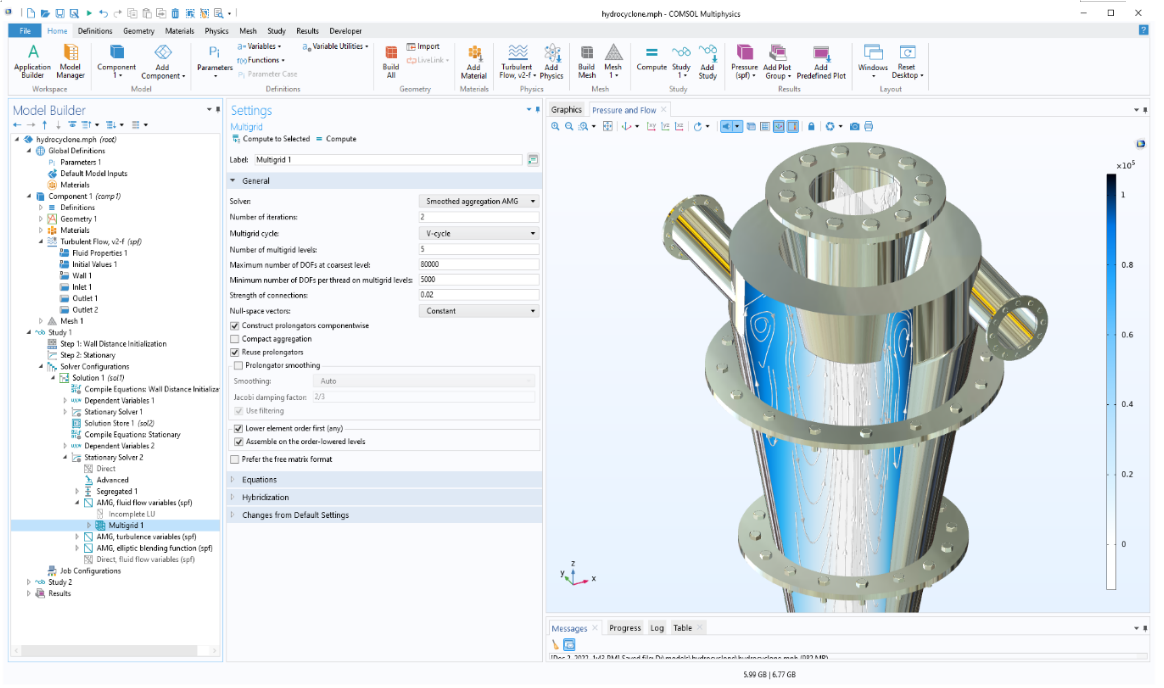Viewport: 1164px width, 688px height.
Task: Click the lock icon in Graphics toolbar
Action: (811, 126)
